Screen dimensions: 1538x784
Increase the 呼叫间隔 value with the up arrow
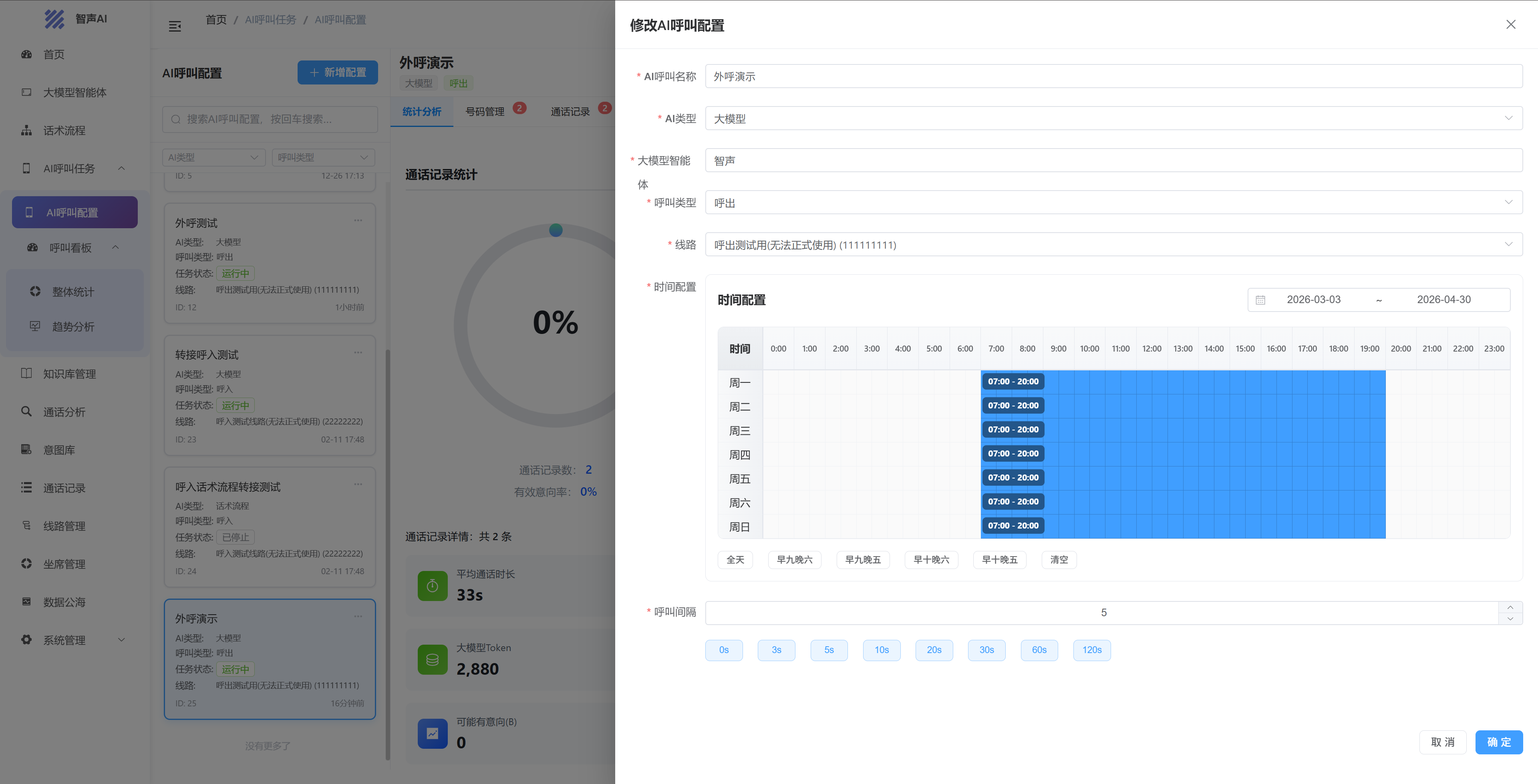[x=1510, y=607]
